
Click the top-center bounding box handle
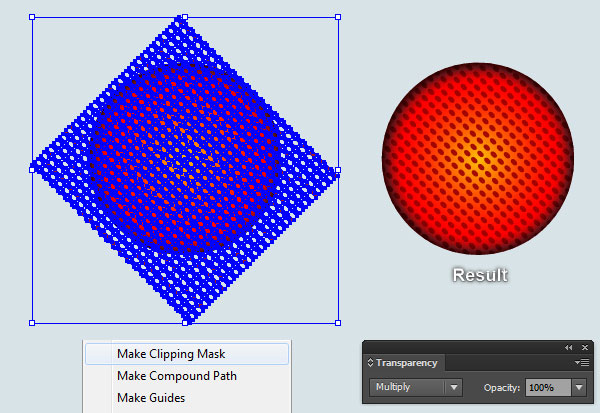(185, 17)
